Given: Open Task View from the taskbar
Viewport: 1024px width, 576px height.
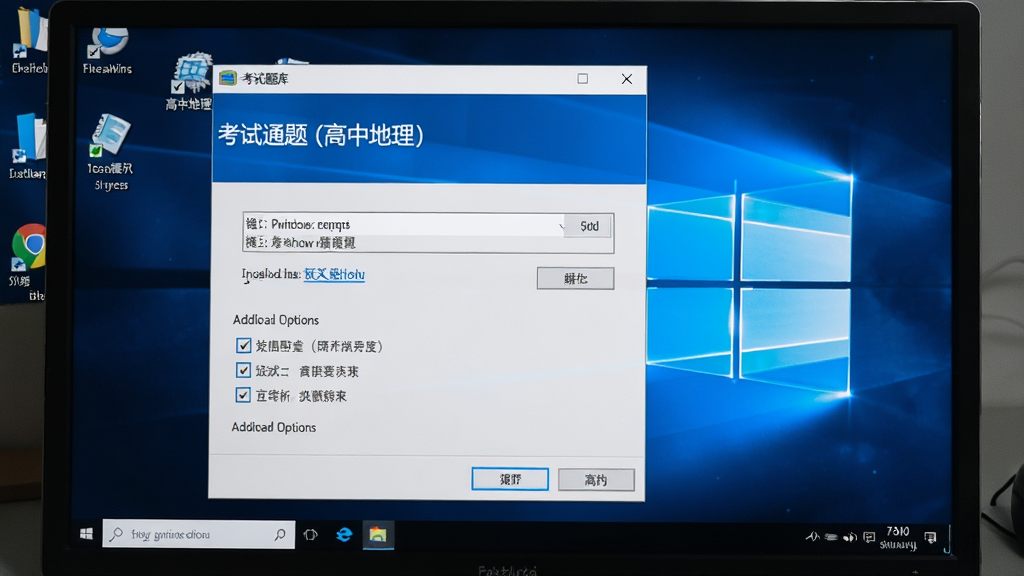Looking at the screenshot, I should click(311, 535).
